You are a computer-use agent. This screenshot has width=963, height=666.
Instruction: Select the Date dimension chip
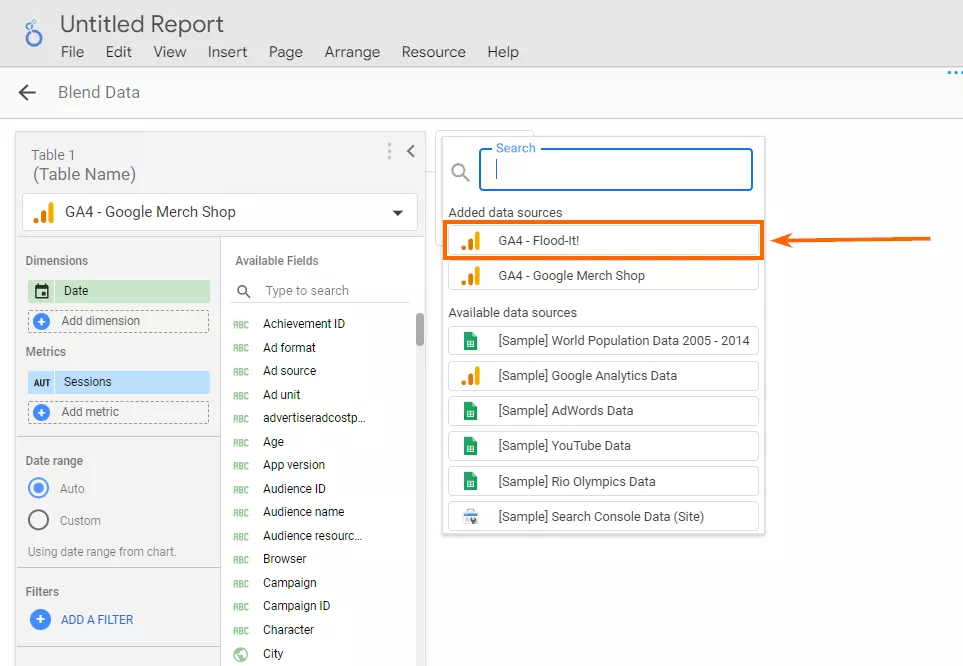pos(119,291)
